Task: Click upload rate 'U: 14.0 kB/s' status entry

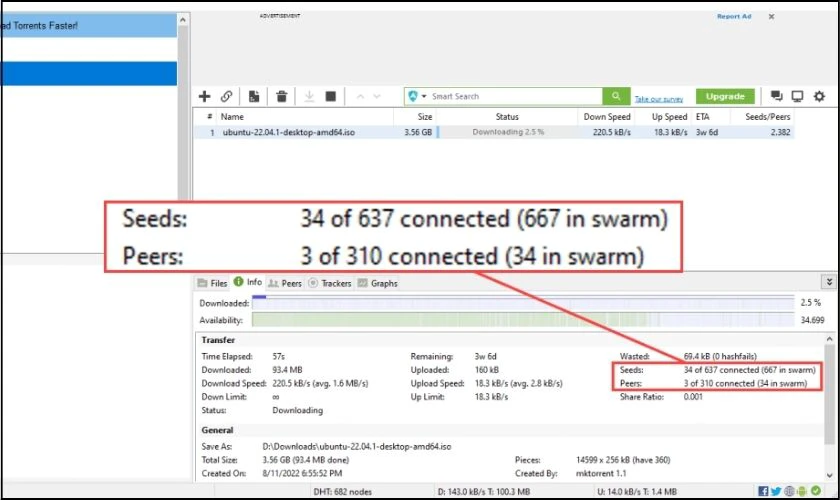Action: pyautogui.click(x=636, y=491)
